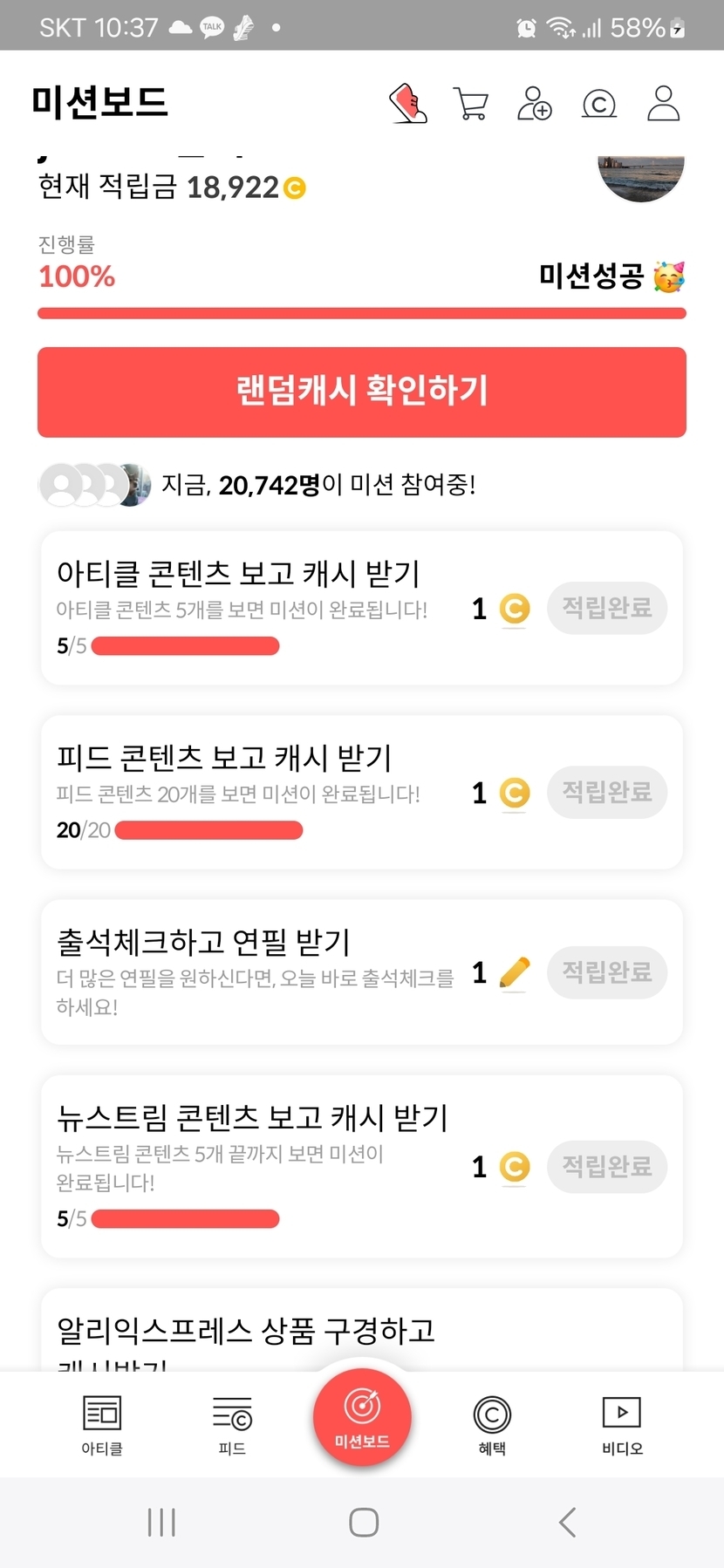Tap 적립완료 on 출석체크 mission
The width and height of the screenshot is (724, 1568).
(x=607, y=971)
